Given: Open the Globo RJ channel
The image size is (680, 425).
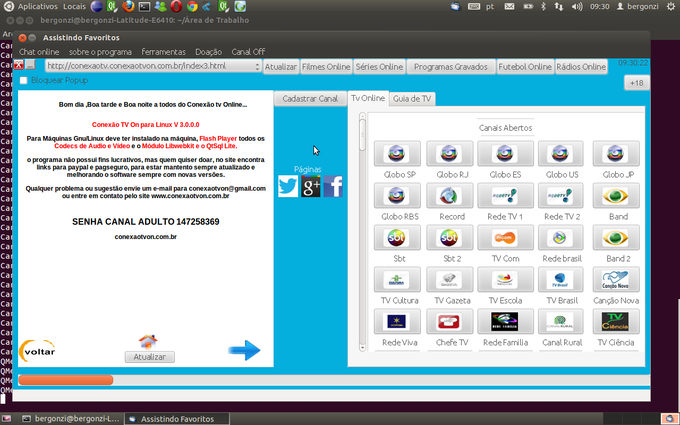Looking at the screenshot, I should (x=449, y=154).
